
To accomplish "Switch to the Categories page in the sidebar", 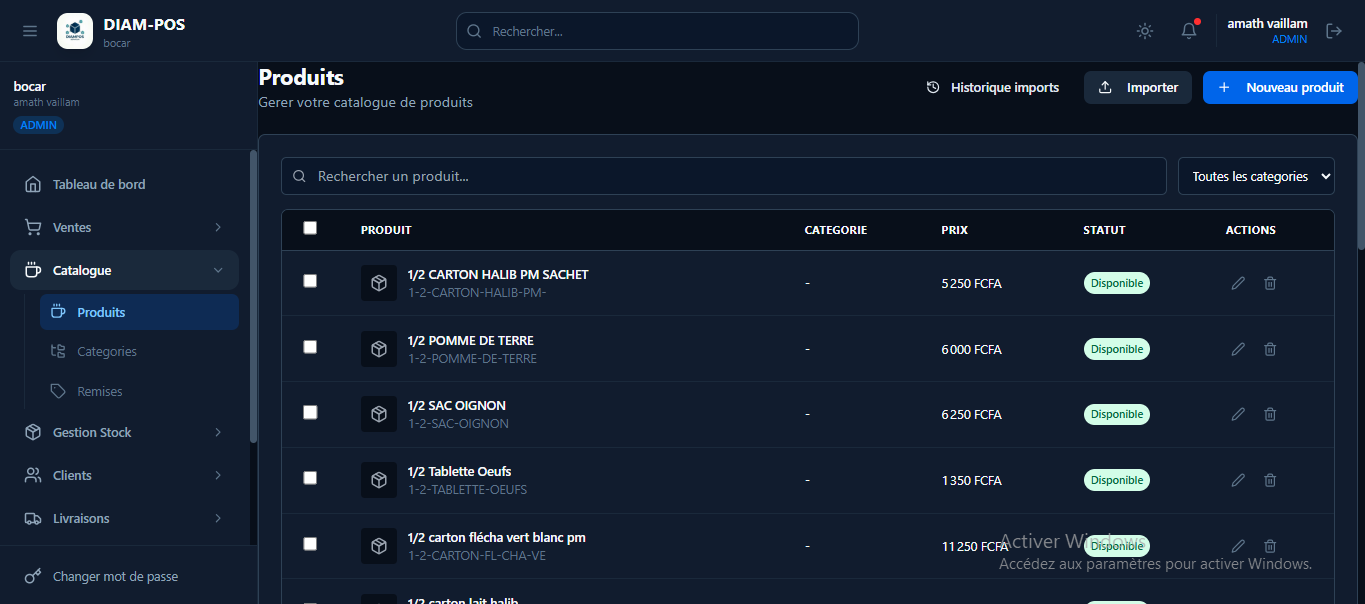I will 107,351.
